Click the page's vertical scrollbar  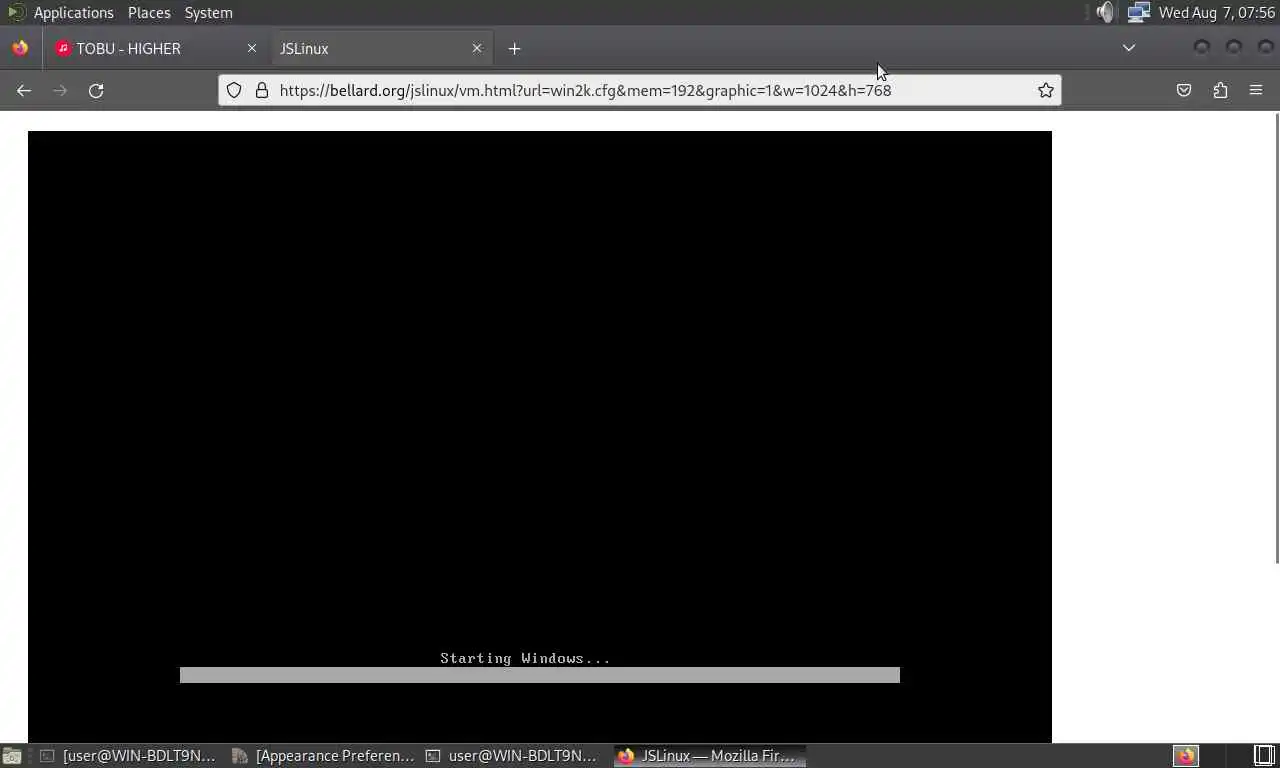click(1276, 338)
